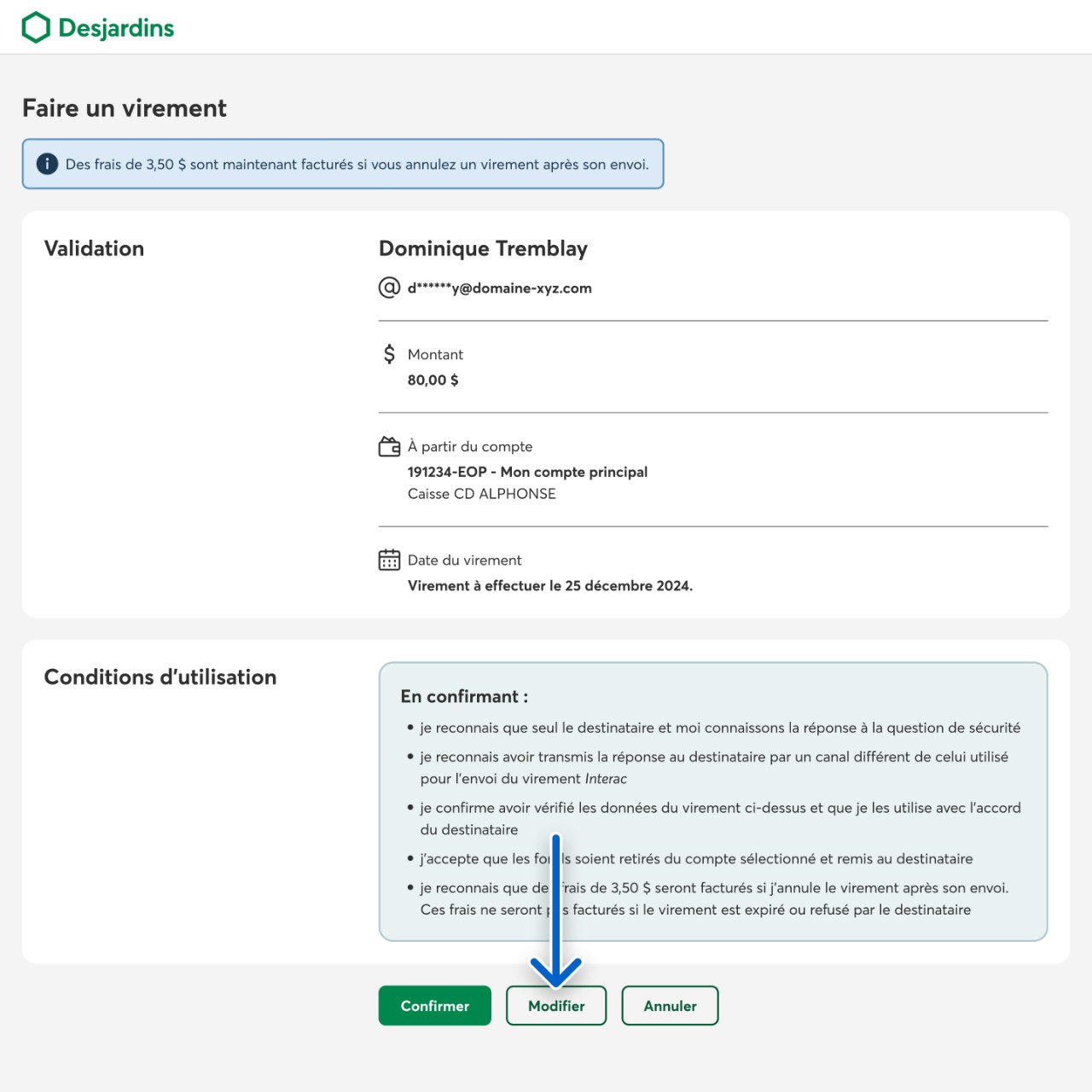Click the Desjardins hexagon logo icon
The width and height of the screenshot is (1092, 1092).
[36, 27]
